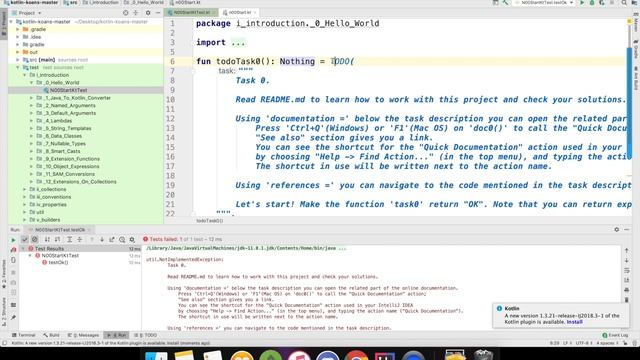The image size is (640, 360).
Task: Open the Favorites side tab
Action: tap(4, 273)
